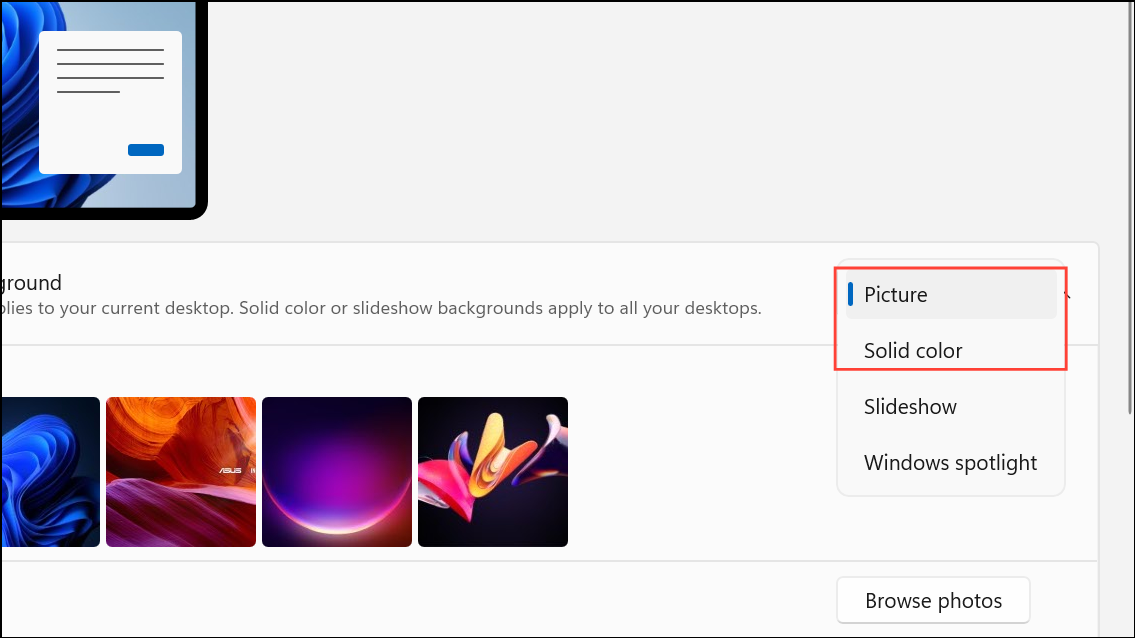Click the blue accent indicator beside Picture
This screenshot has width=1135, height=638.
click(x=851, y=294)
